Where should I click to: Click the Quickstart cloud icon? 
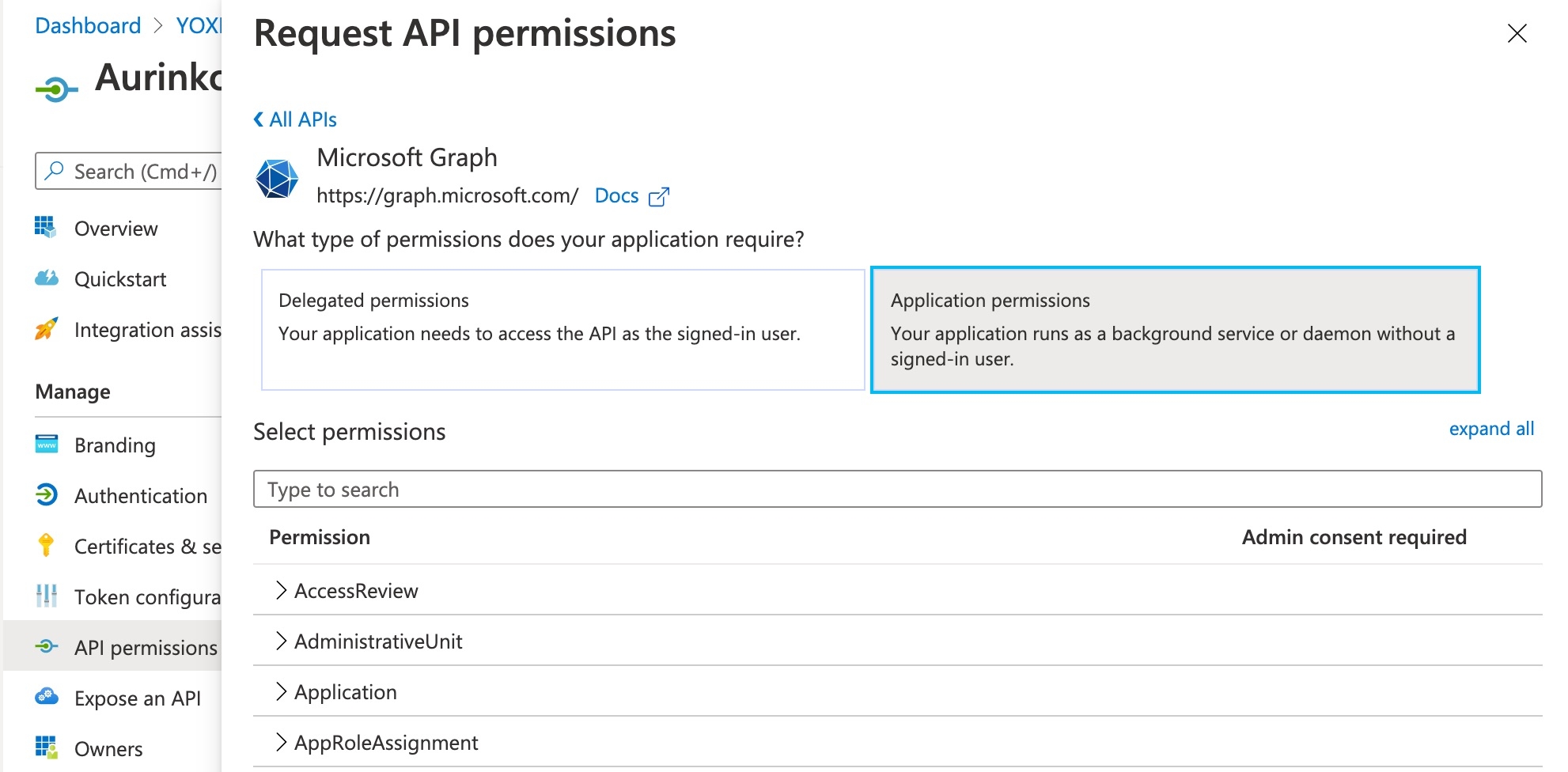click(x=47, y=278)
